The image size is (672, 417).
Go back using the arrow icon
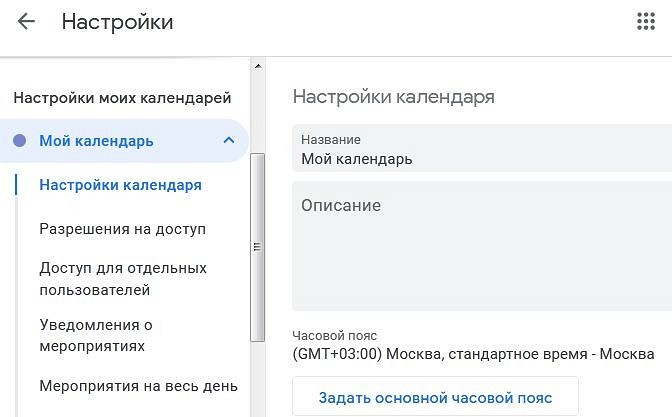(x=26, y=21)
